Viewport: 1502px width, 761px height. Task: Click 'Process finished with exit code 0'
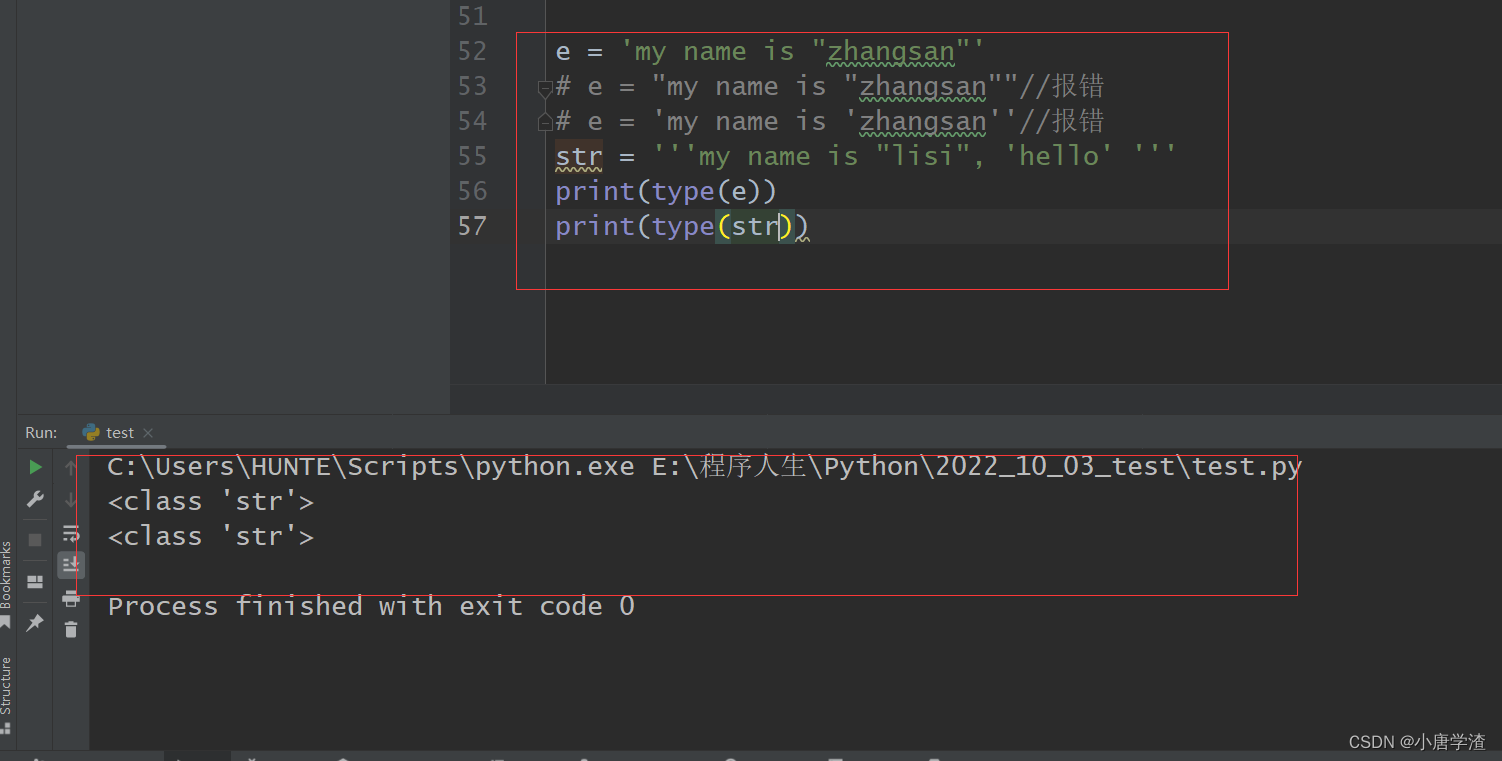[x=371, y=606]
